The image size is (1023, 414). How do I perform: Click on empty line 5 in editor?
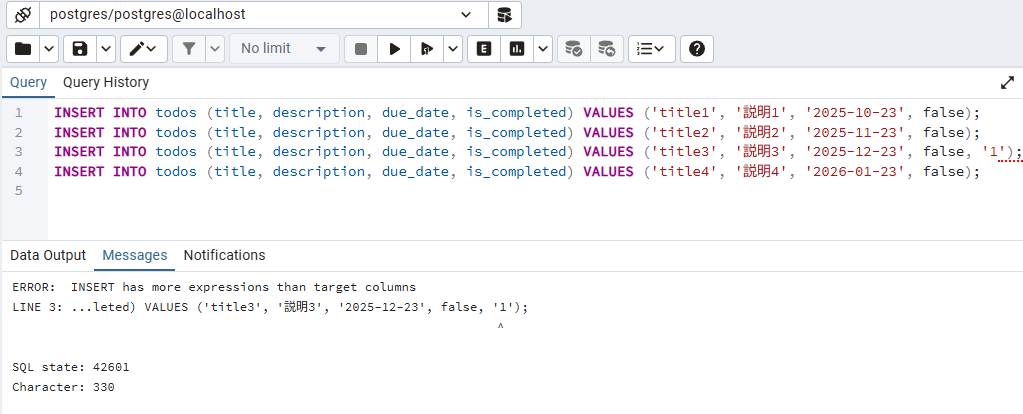point(400,190)
